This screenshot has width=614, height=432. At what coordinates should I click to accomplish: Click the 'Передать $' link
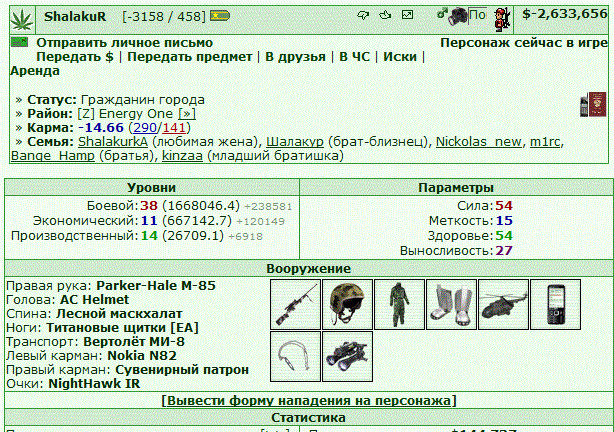coord(75,57)
